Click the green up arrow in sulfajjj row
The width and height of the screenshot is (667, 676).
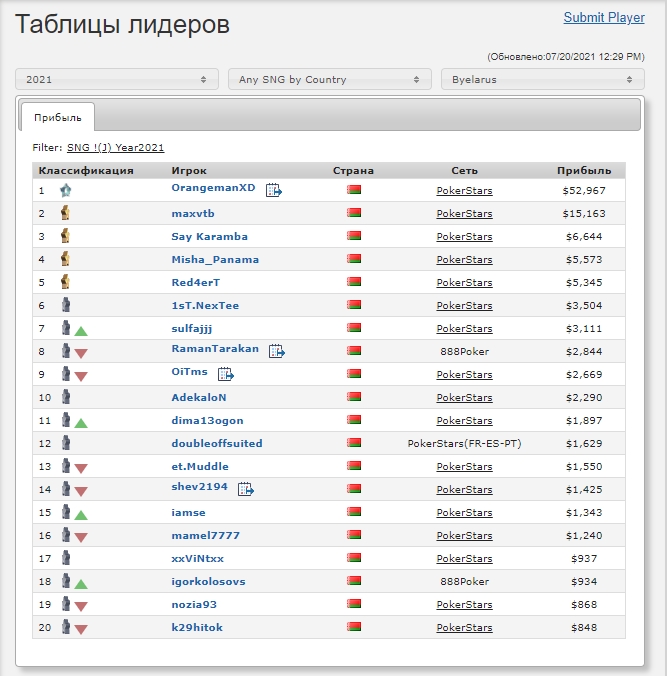pyautogui.click(x=81, y=331)
